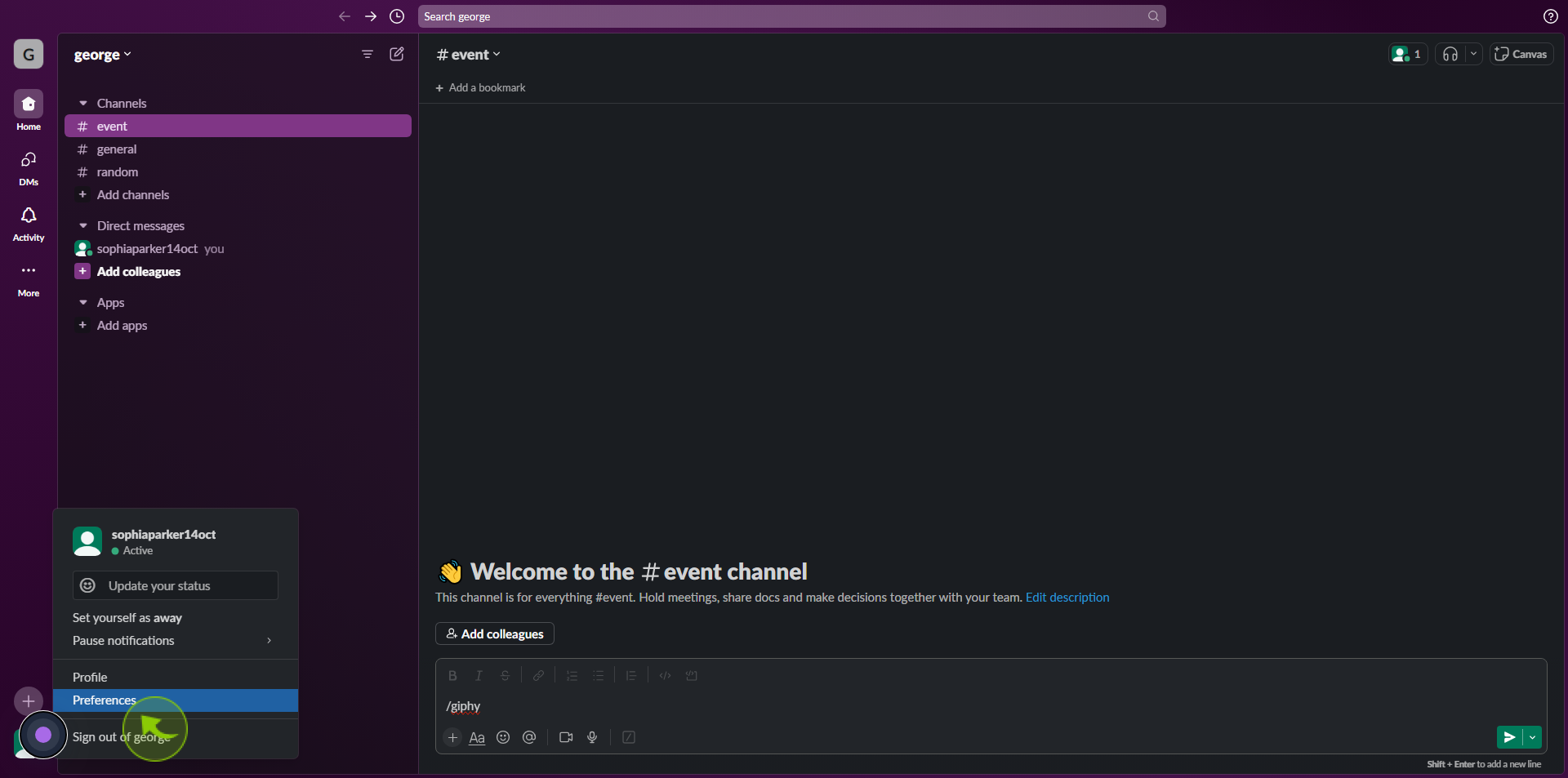Open the emoji picker
1568x778 pixels.
pos(503,738)
